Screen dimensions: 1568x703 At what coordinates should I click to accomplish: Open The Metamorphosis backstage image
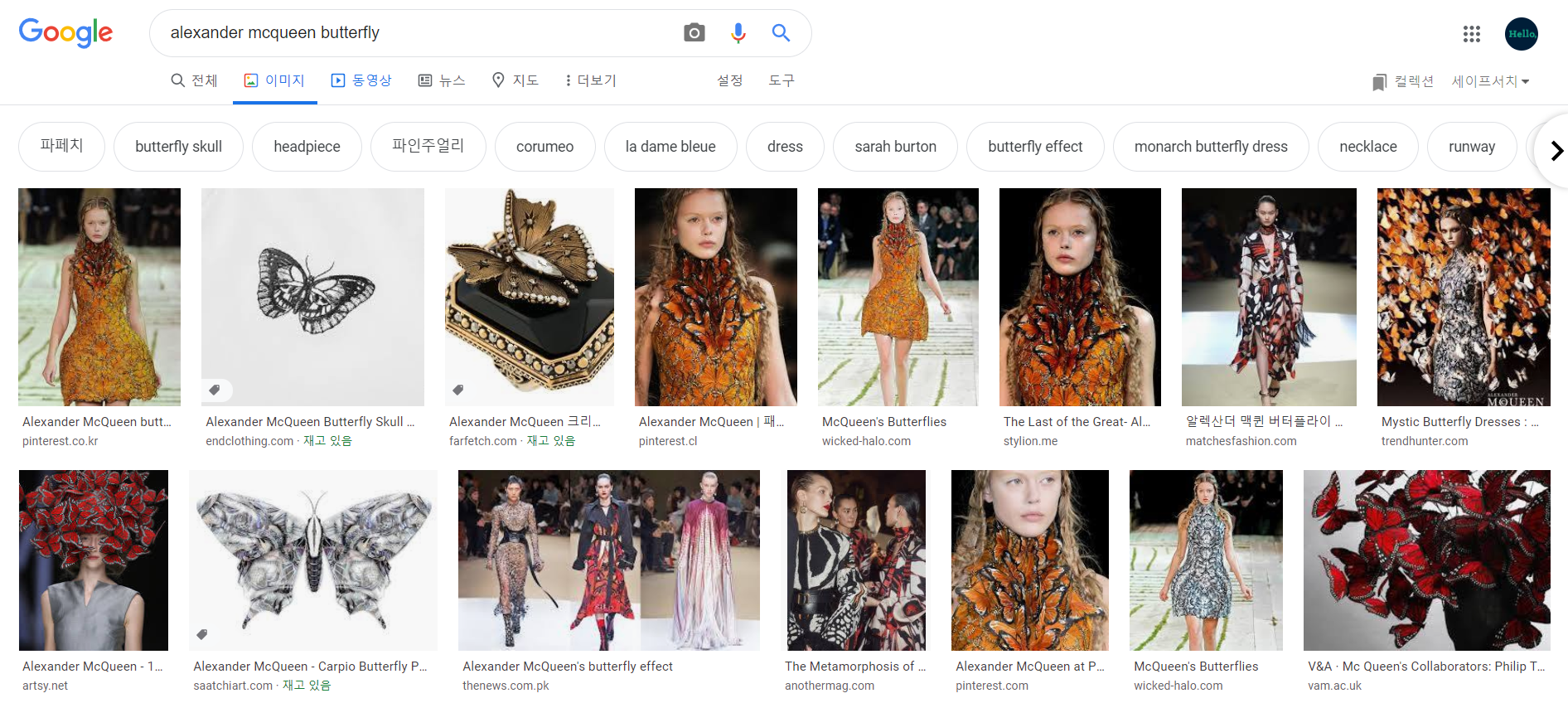tap(858, 560)
